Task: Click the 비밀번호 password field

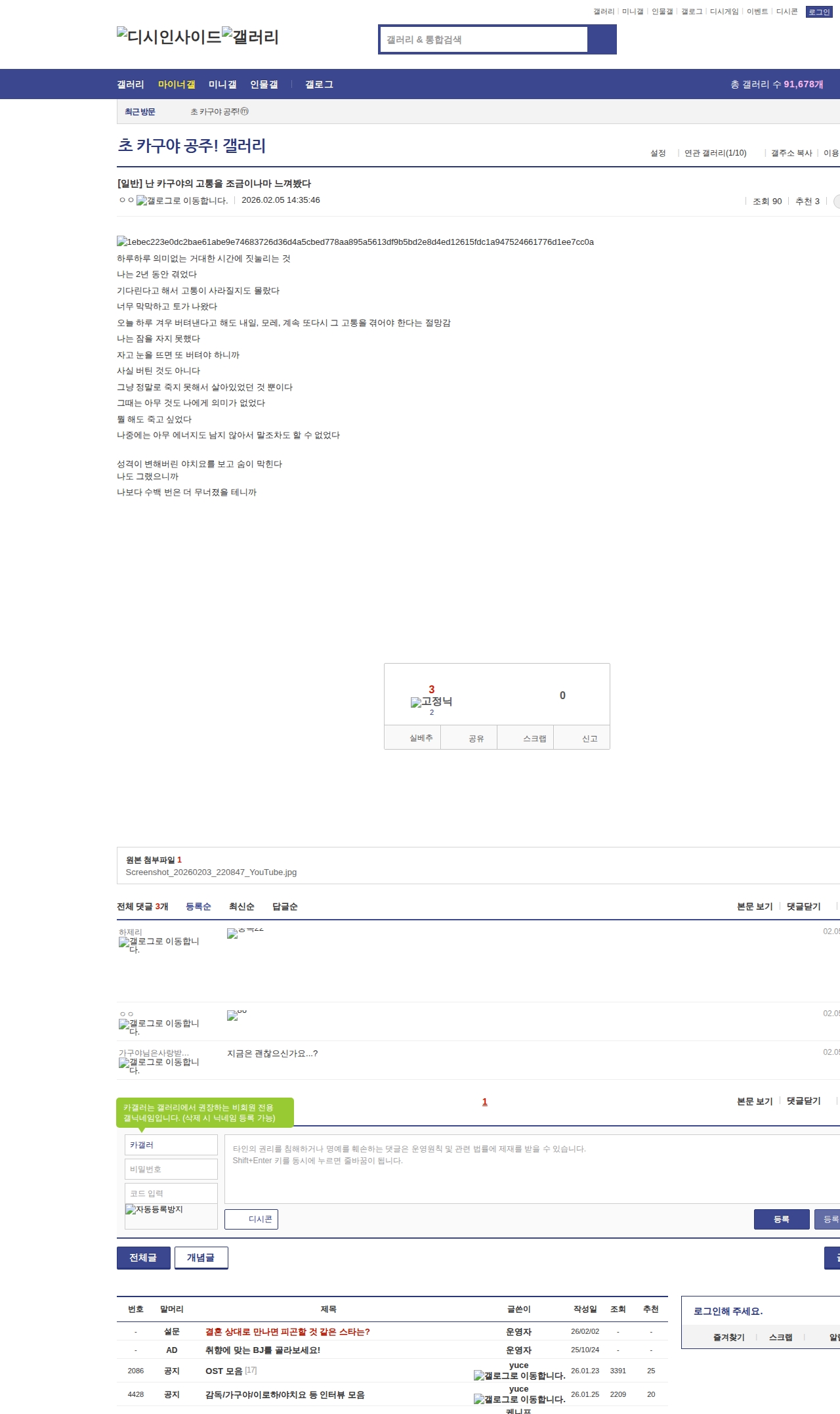Action: pyautogui.click(x=171, y=1169)
